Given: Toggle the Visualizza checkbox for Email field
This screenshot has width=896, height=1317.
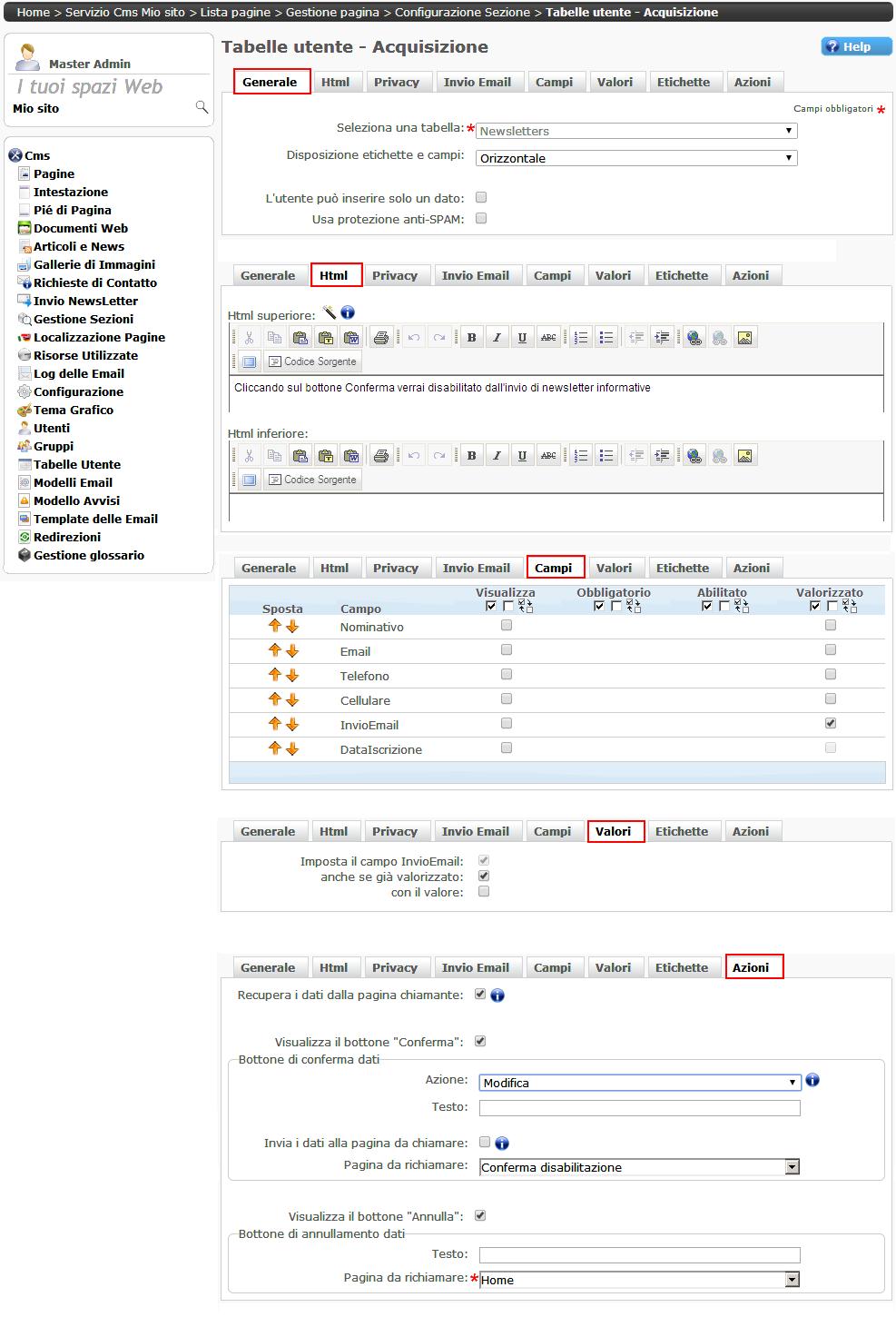Looking at the screenshot, I should [x=507, y=650].
